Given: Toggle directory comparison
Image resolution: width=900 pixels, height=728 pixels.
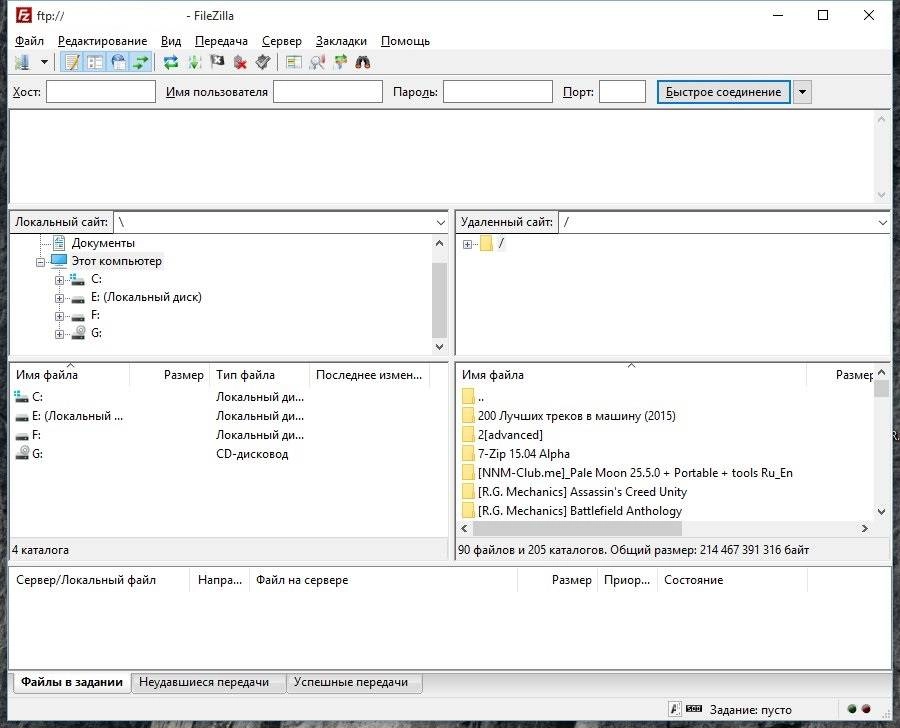Looking at the screenshot, I should 317,62.
